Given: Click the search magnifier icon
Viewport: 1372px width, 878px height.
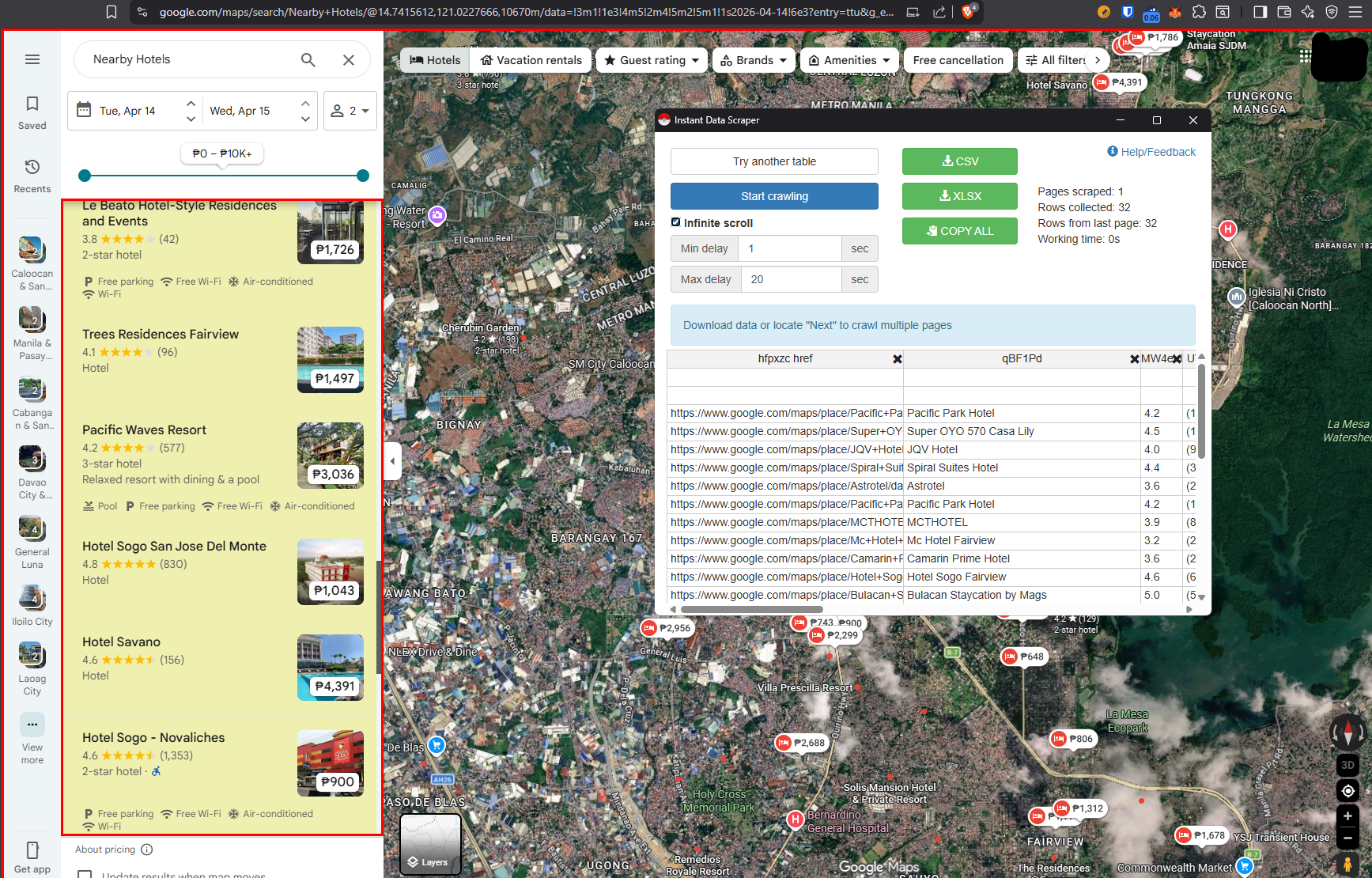Looking at the screenshot, I should (x=308, y=59).
